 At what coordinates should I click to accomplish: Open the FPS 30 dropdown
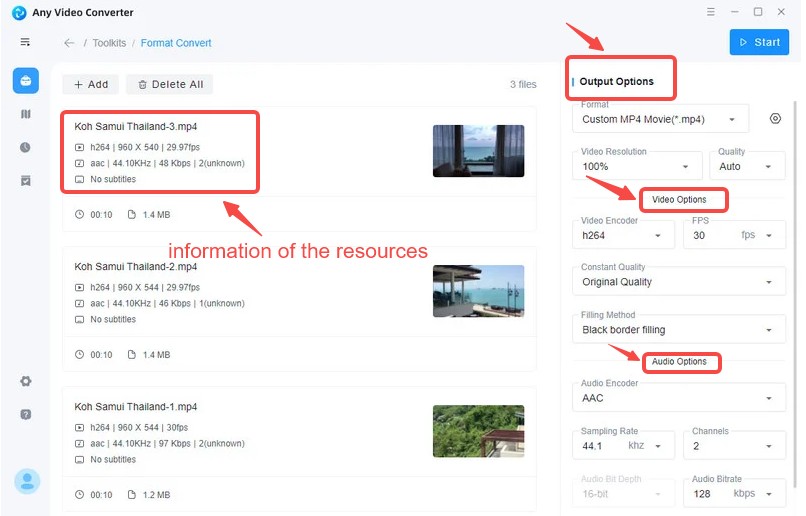[734, 235]
